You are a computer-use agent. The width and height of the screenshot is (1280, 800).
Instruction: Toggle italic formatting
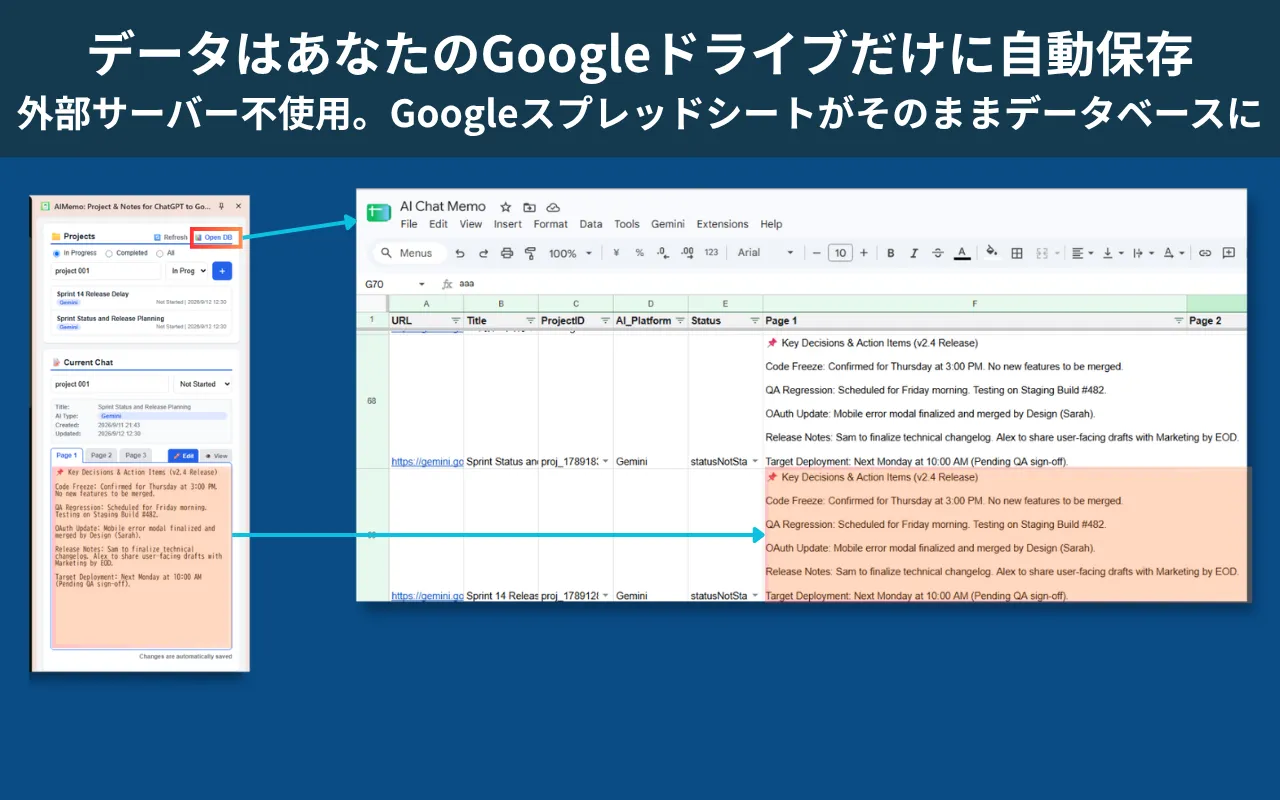(914, 253)
